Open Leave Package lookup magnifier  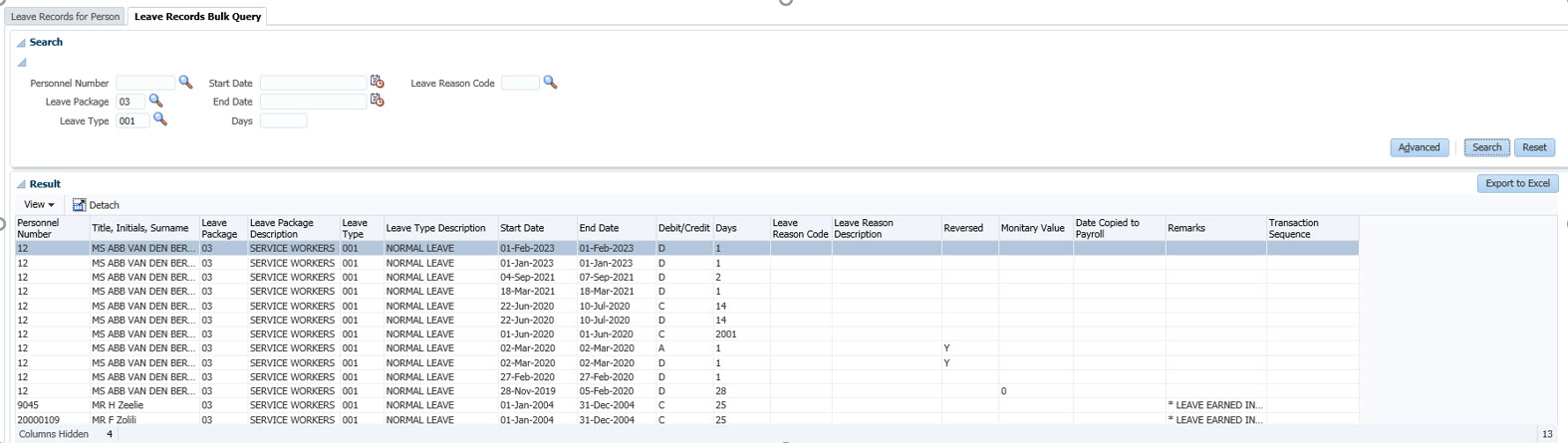(155, 102)
